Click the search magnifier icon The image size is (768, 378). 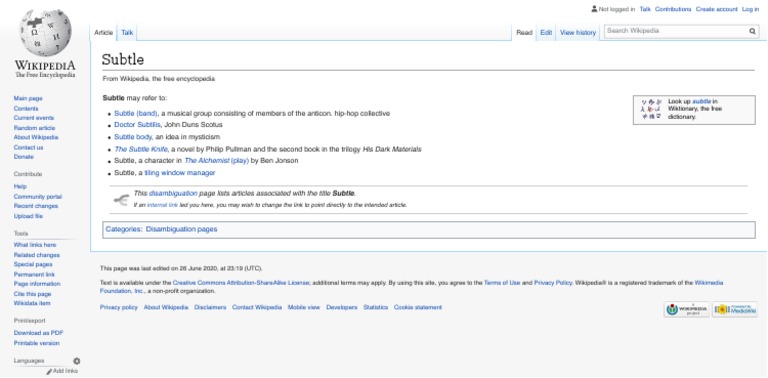coord(752,31)
